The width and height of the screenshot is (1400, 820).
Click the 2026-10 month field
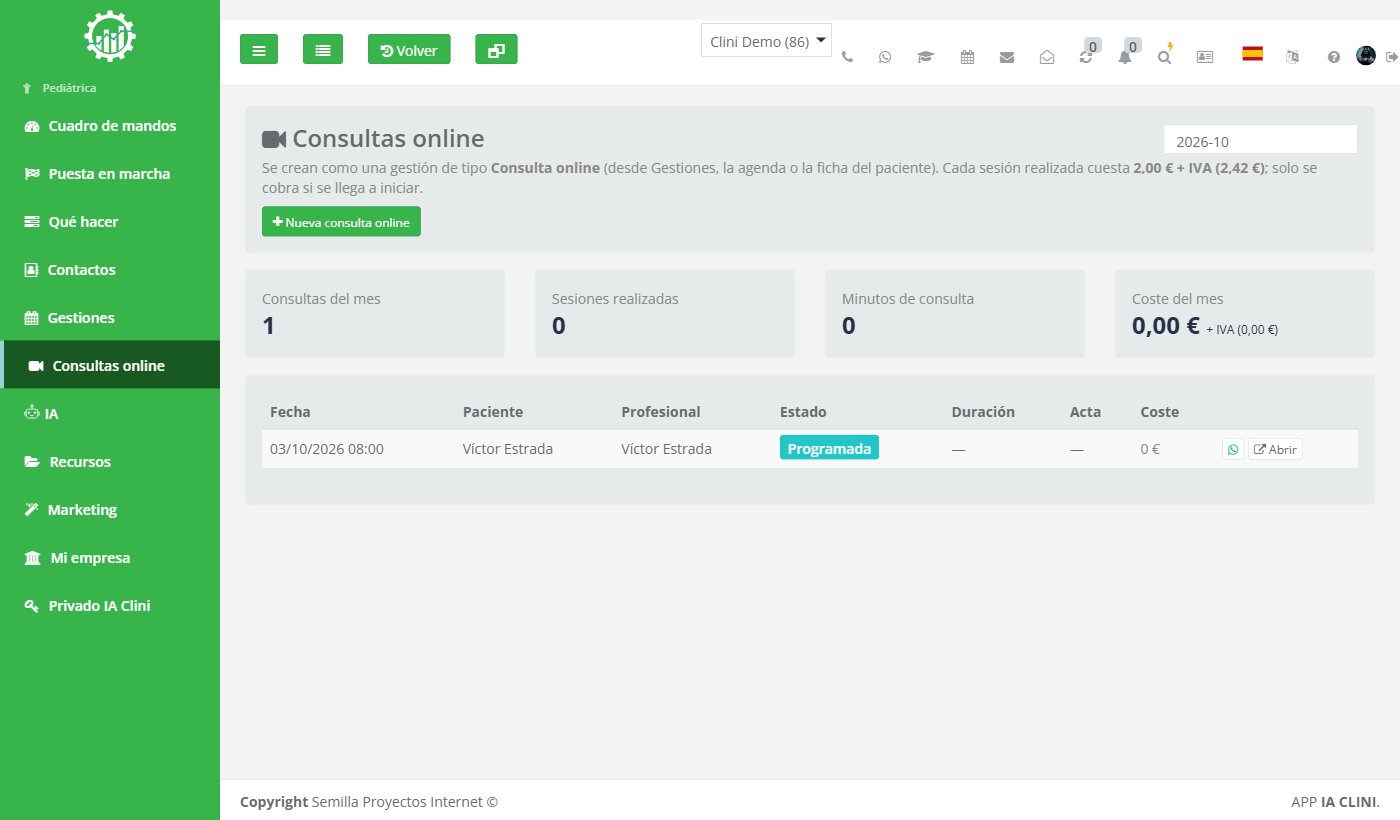pyautogui.click(x=1260, y=140)
